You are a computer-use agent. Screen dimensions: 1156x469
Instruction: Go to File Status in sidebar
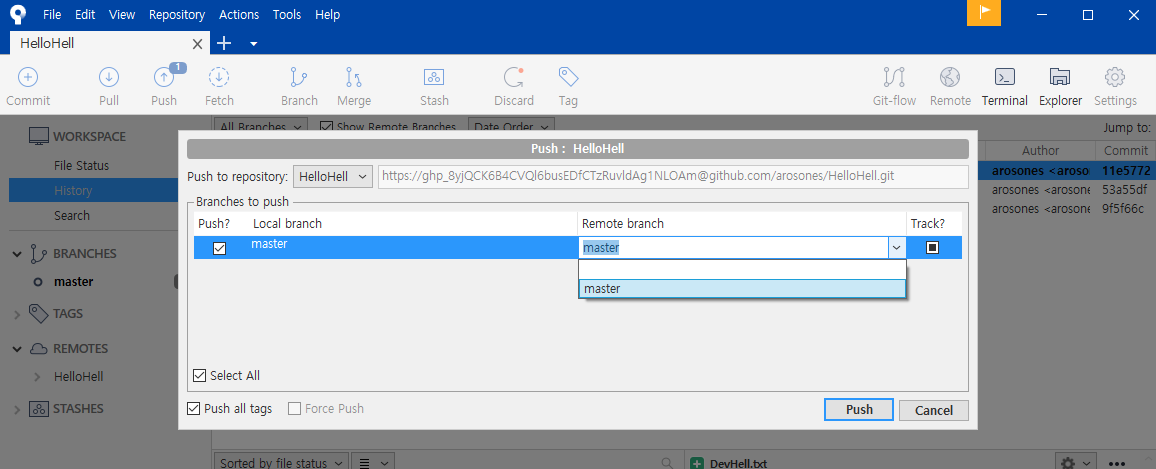[x=81, y=166]
